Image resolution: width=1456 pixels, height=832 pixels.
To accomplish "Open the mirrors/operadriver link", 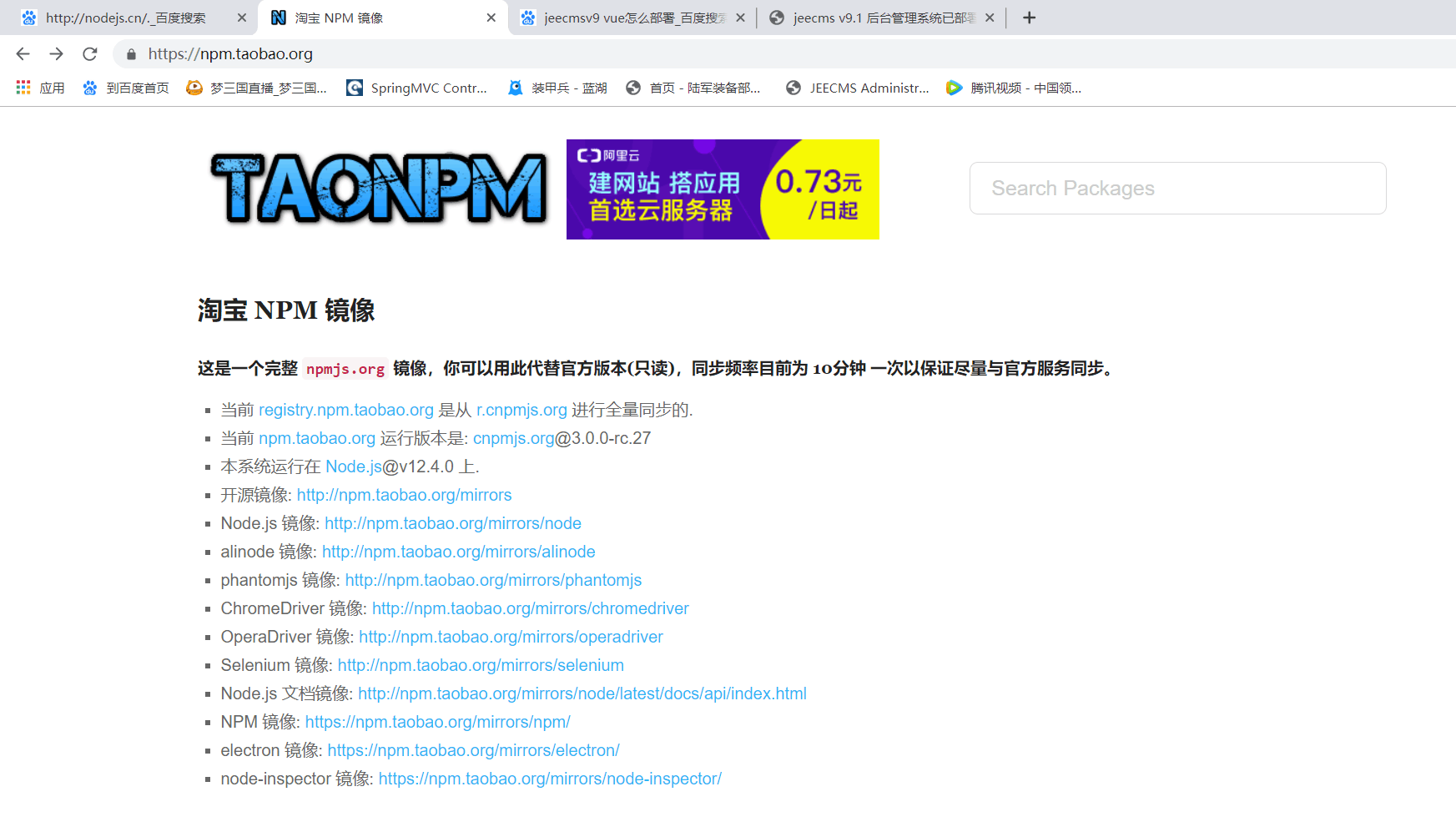I will [511, 637].
